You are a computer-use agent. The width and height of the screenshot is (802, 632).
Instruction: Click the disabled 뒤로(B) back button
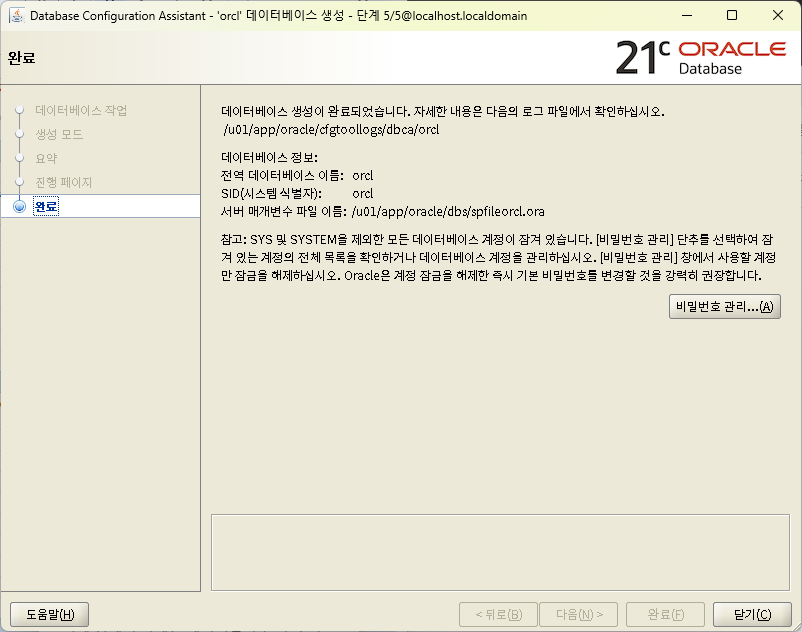click(x=498, y=614)
